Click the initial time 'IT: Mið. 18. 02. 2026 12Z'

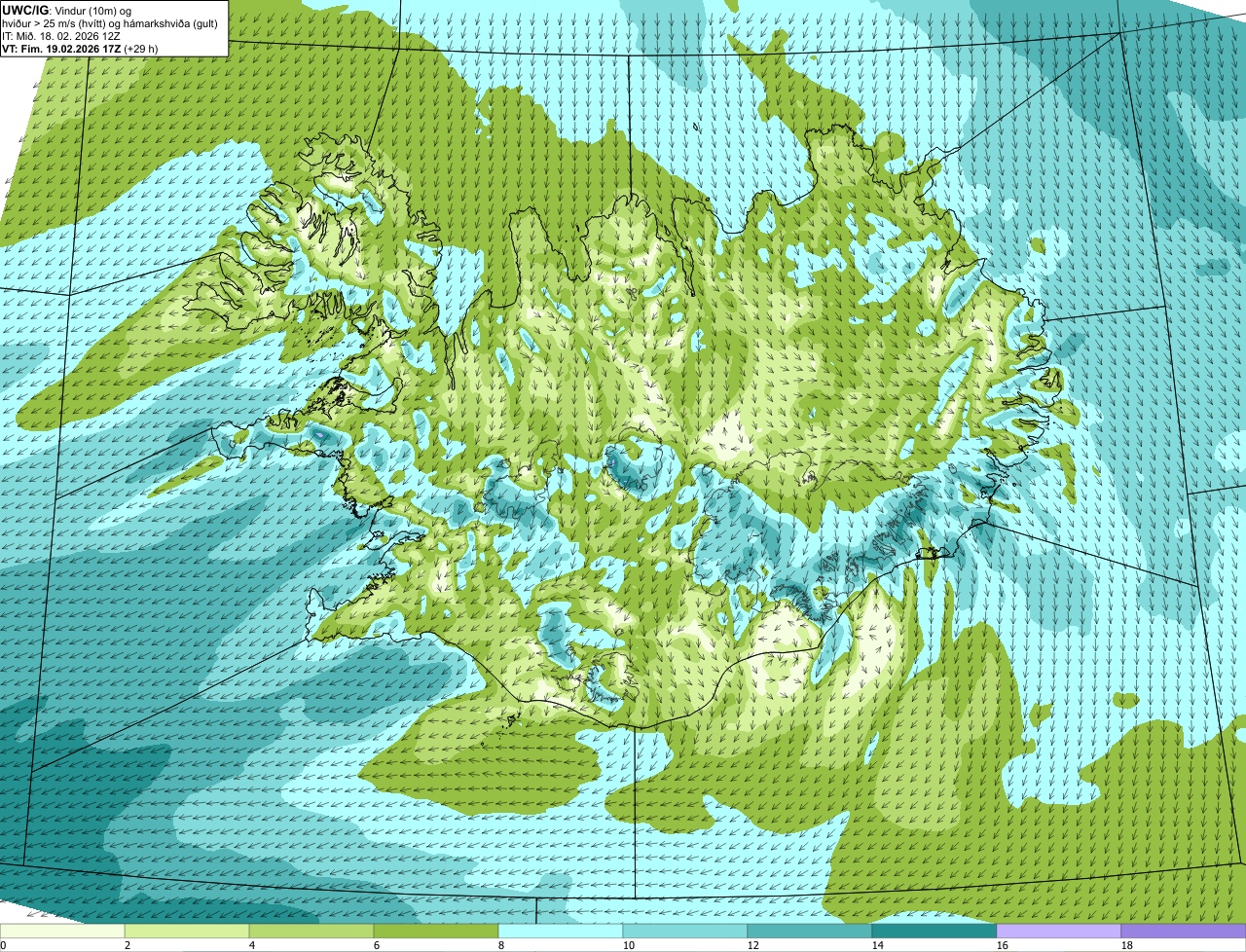[x=61, y=35]
